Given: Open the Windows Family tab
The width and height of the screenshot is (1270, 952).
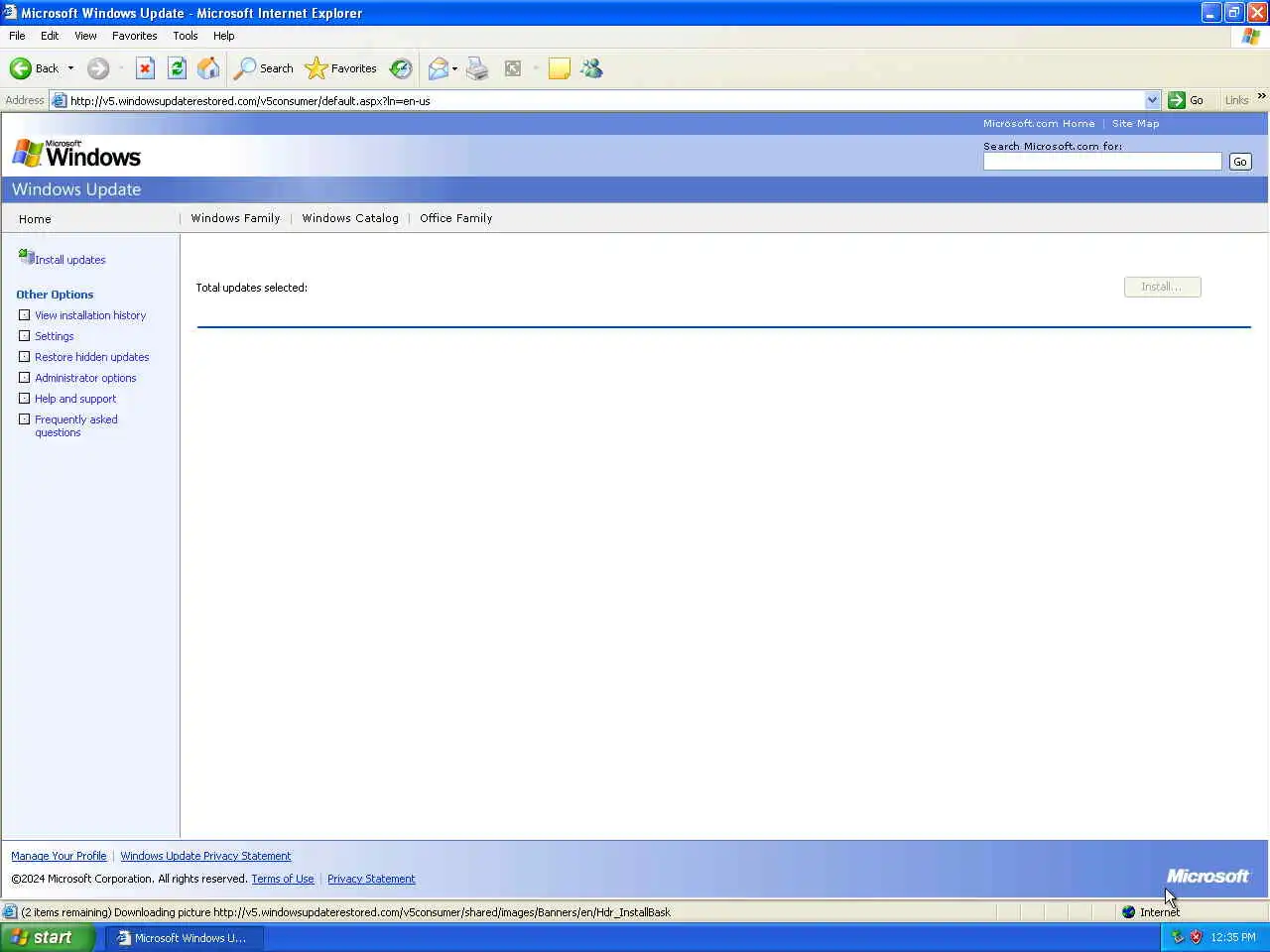Looking at the screenshot, I should coord(235,218).
